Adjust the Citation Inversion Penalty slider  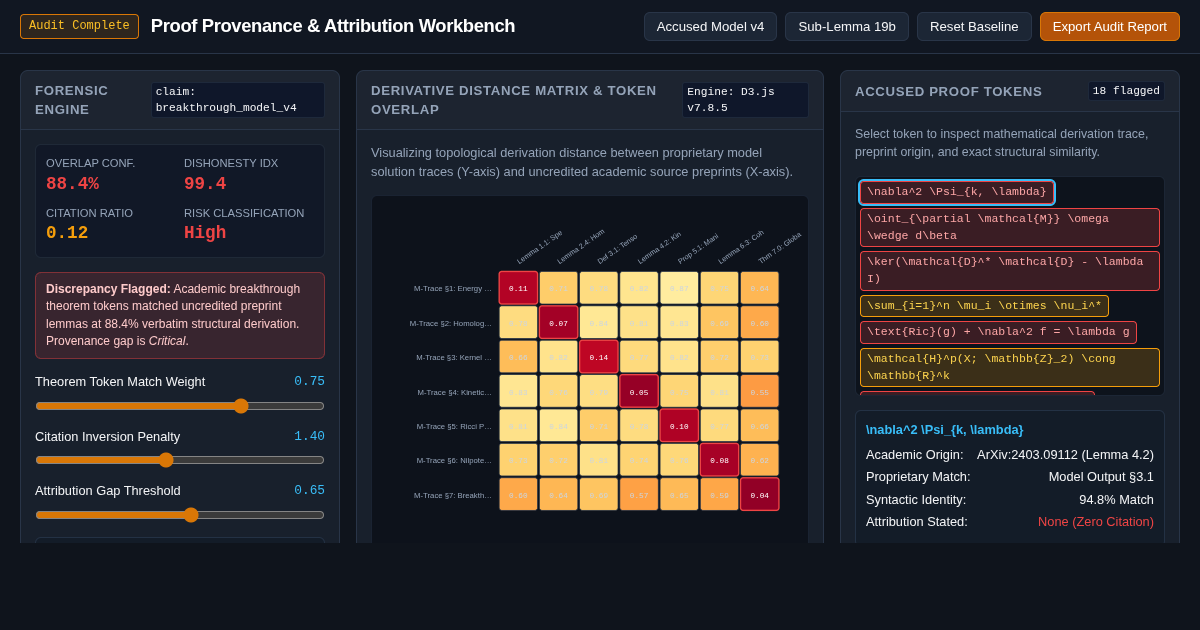(180, 460)
